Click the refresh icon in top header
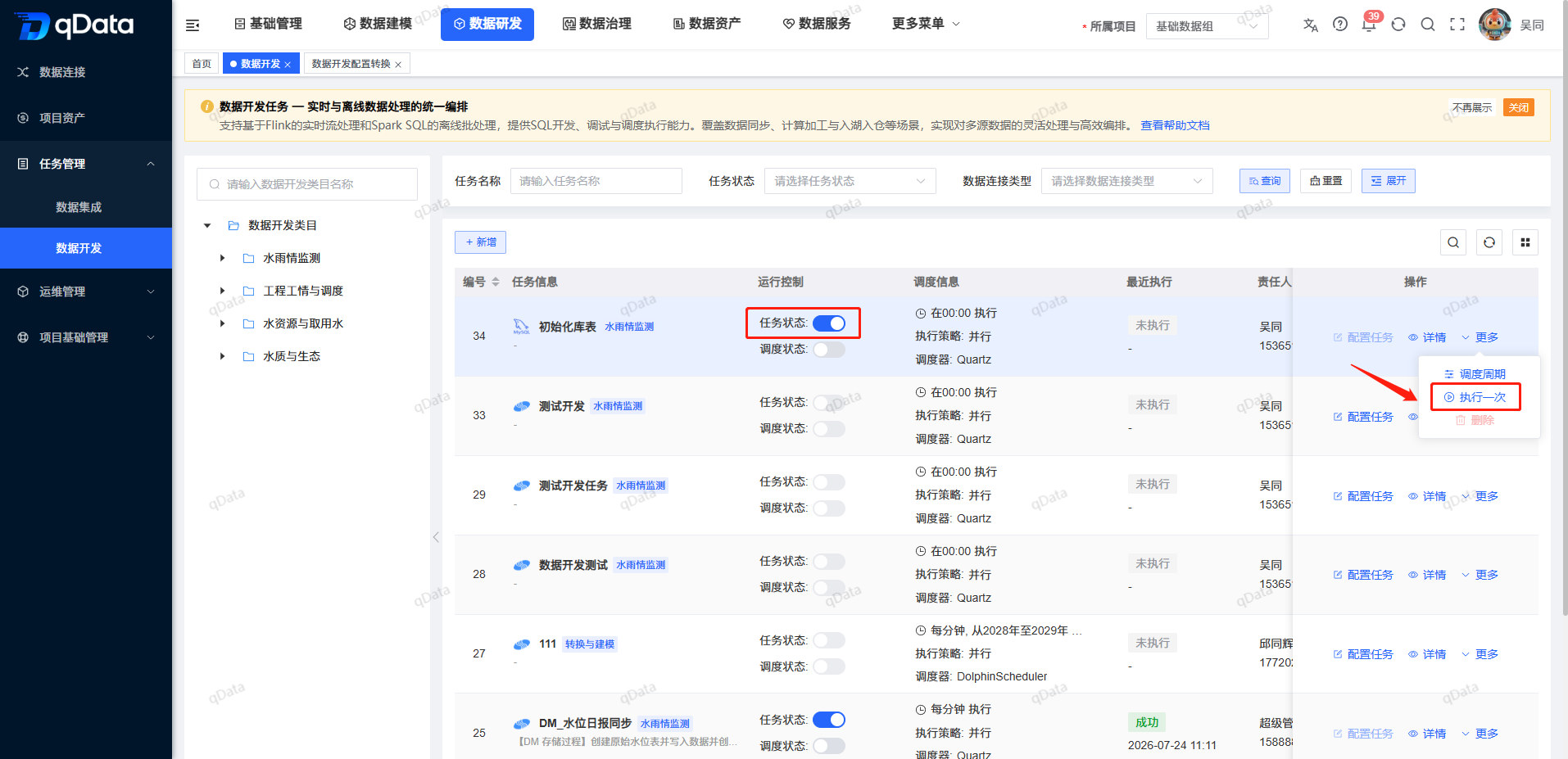Image resolution: width=1568 pixels, height=759 pixels. point(1398,25)
